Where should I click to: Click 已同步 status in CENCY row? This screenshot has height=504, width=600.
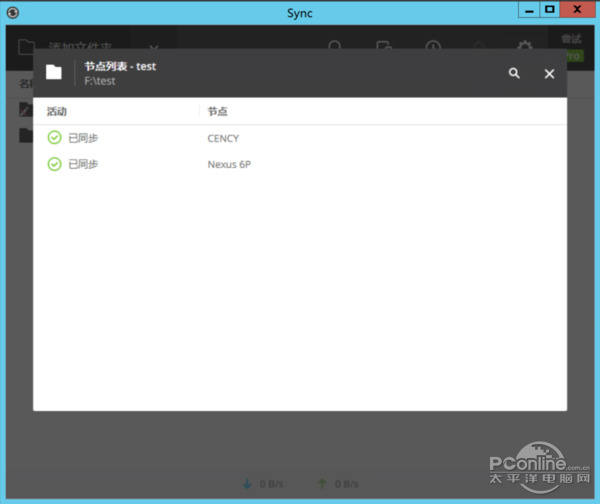(x=83, y=138)
